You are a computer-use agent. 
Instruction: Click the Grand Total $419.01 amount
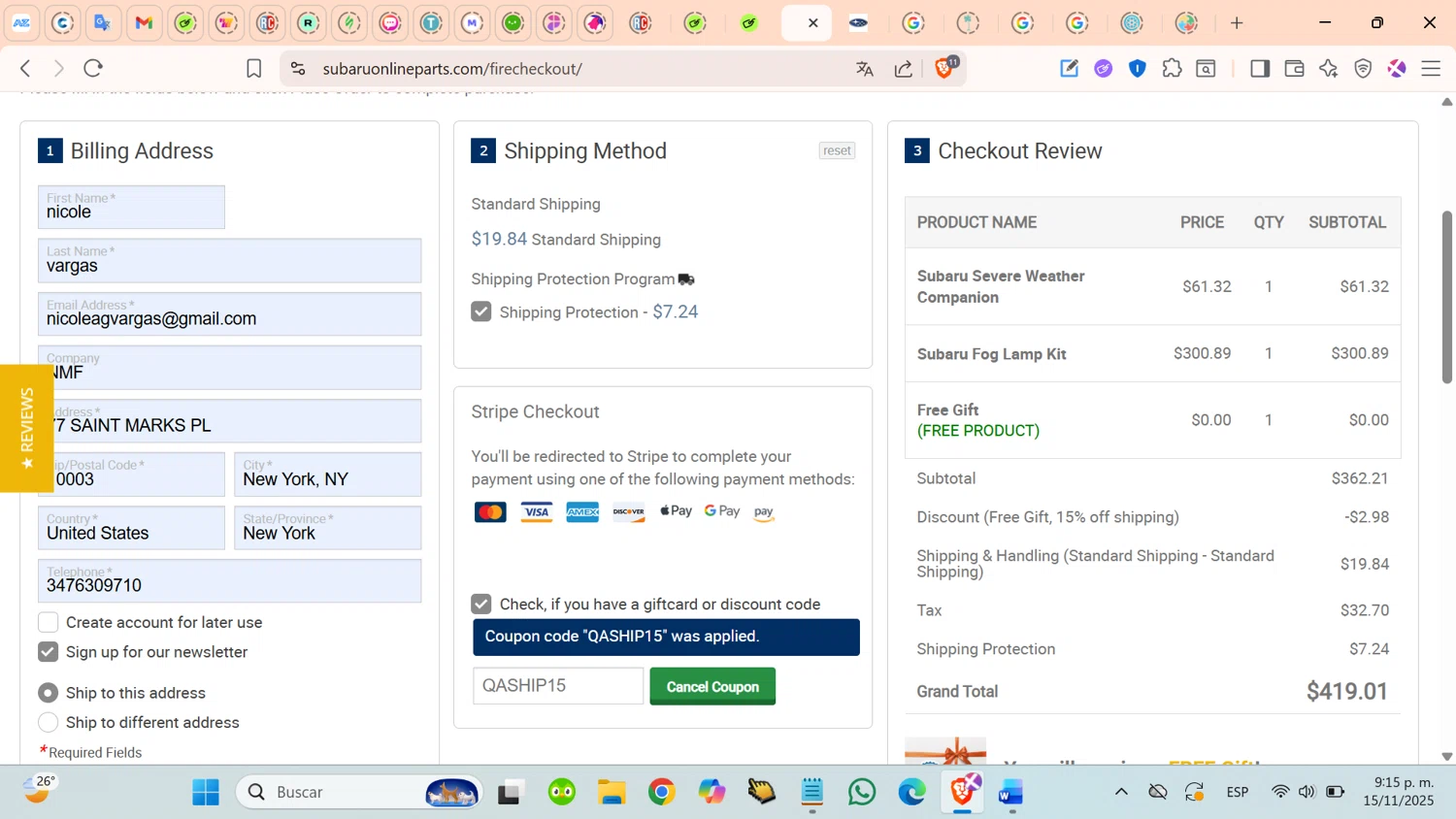click(x=1346, y=691)
